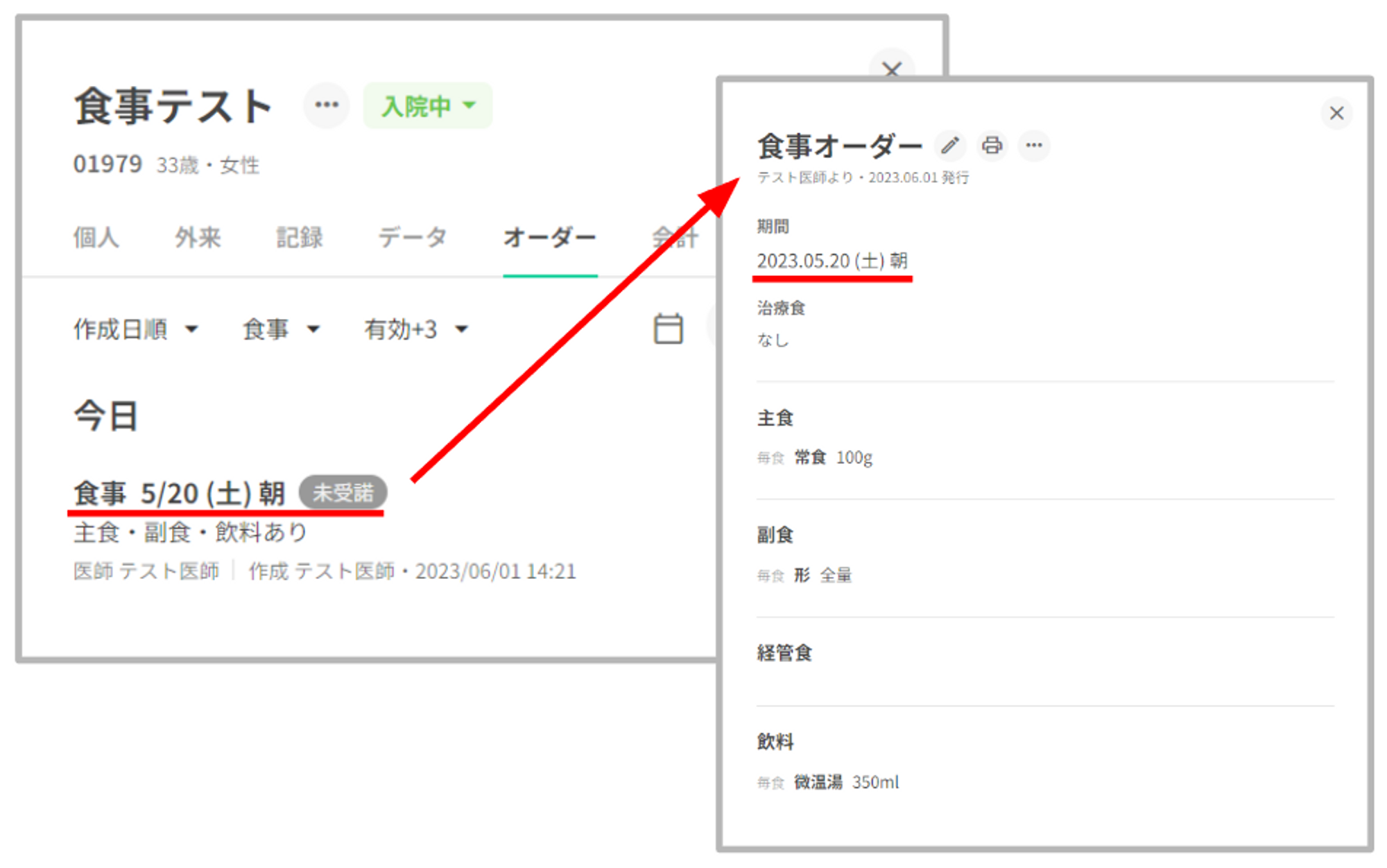
Task: Close the 食事オーダー detail panel
Action: point(1336,113)
